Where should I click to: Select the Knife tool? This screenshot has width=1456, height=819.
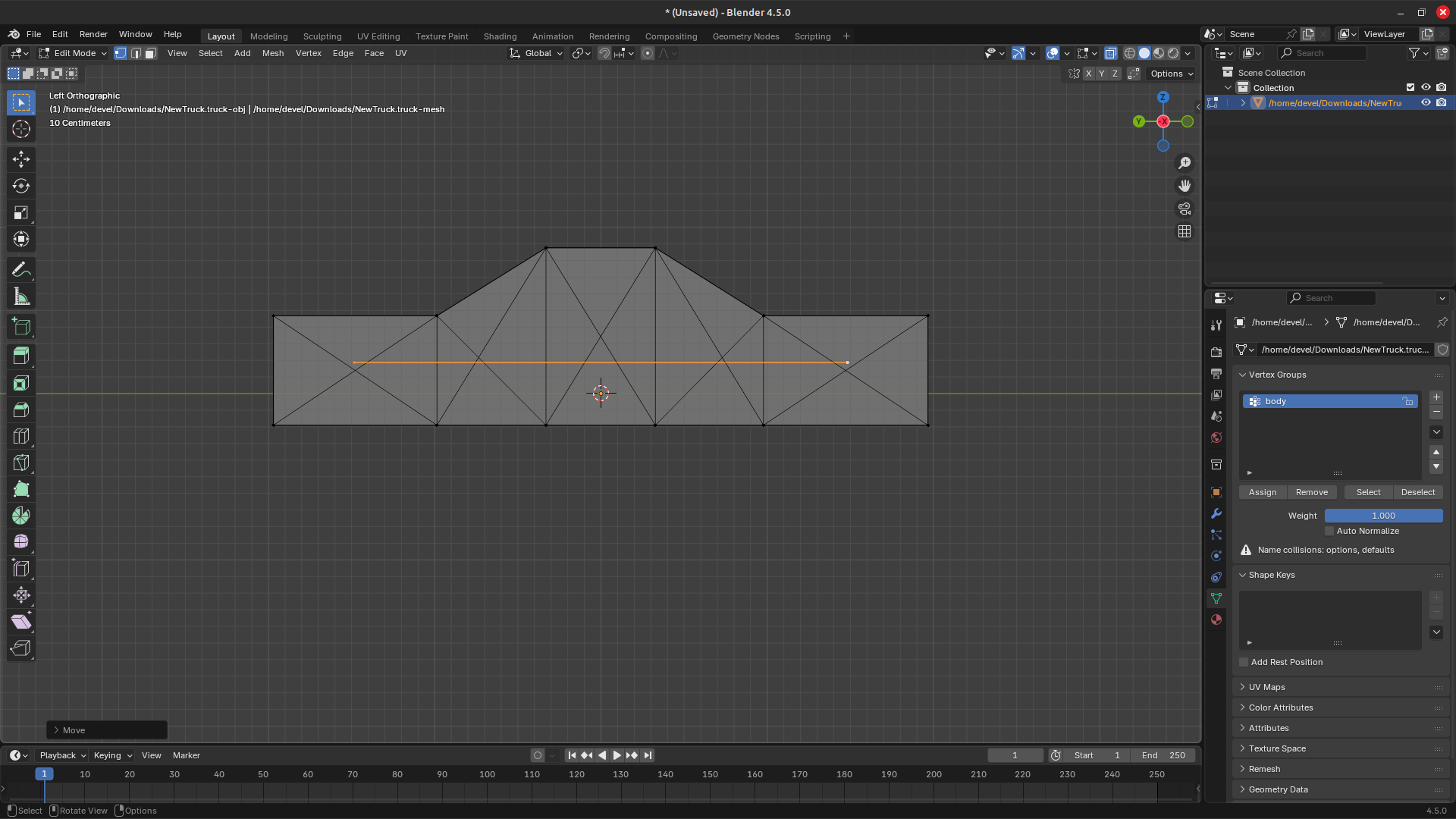(x=21, y=463)
